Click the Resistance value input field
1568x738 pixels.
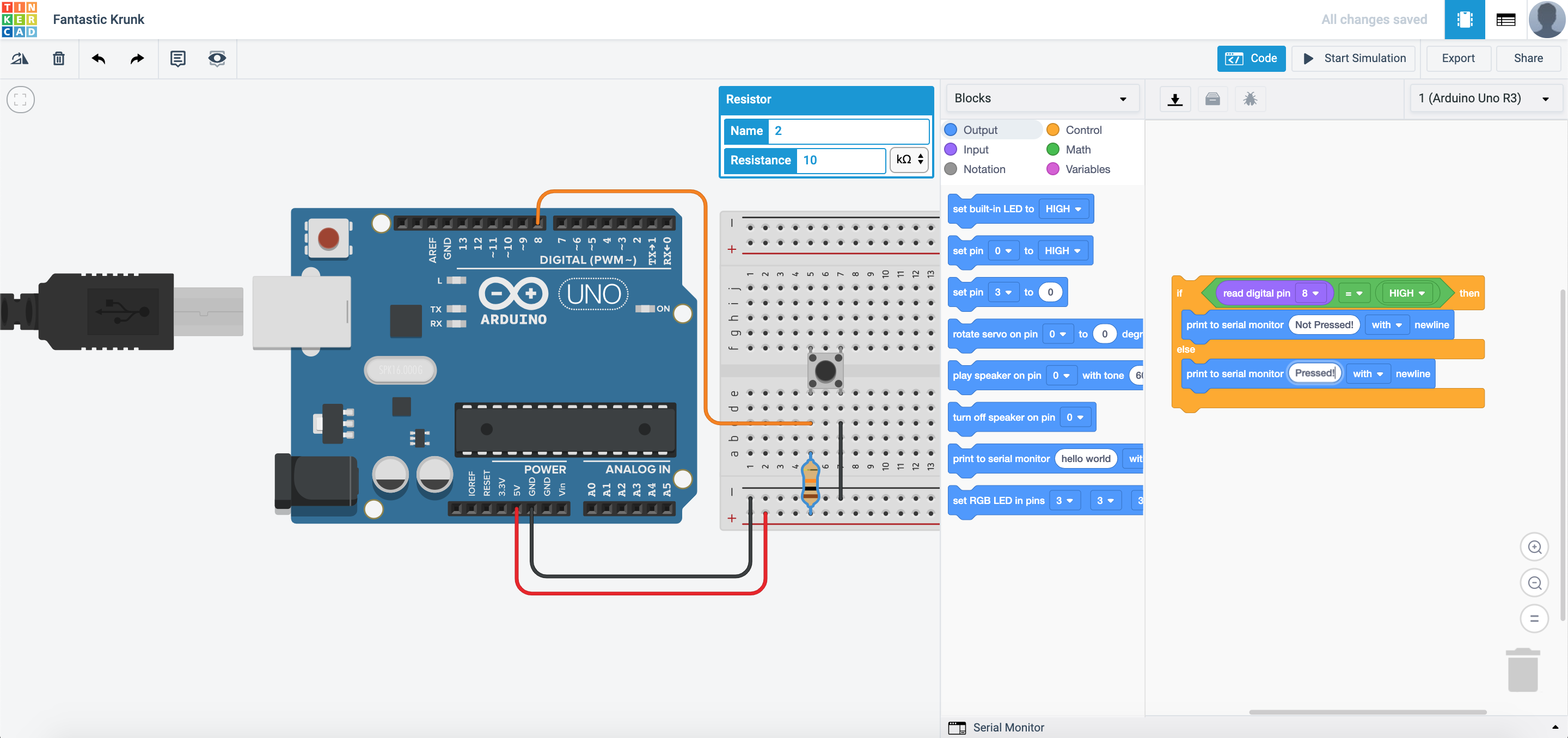(840, 160)
